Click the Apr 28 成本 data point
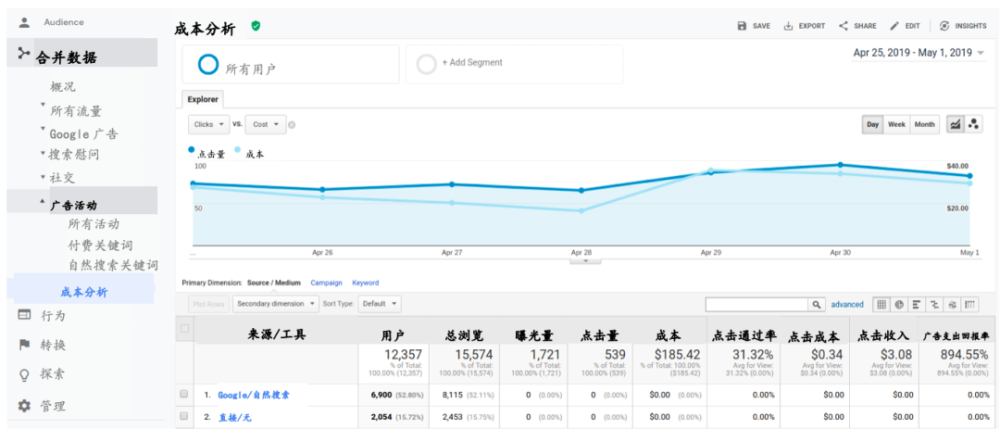Screen dimensions: 1000x441 tap(581, 211)
